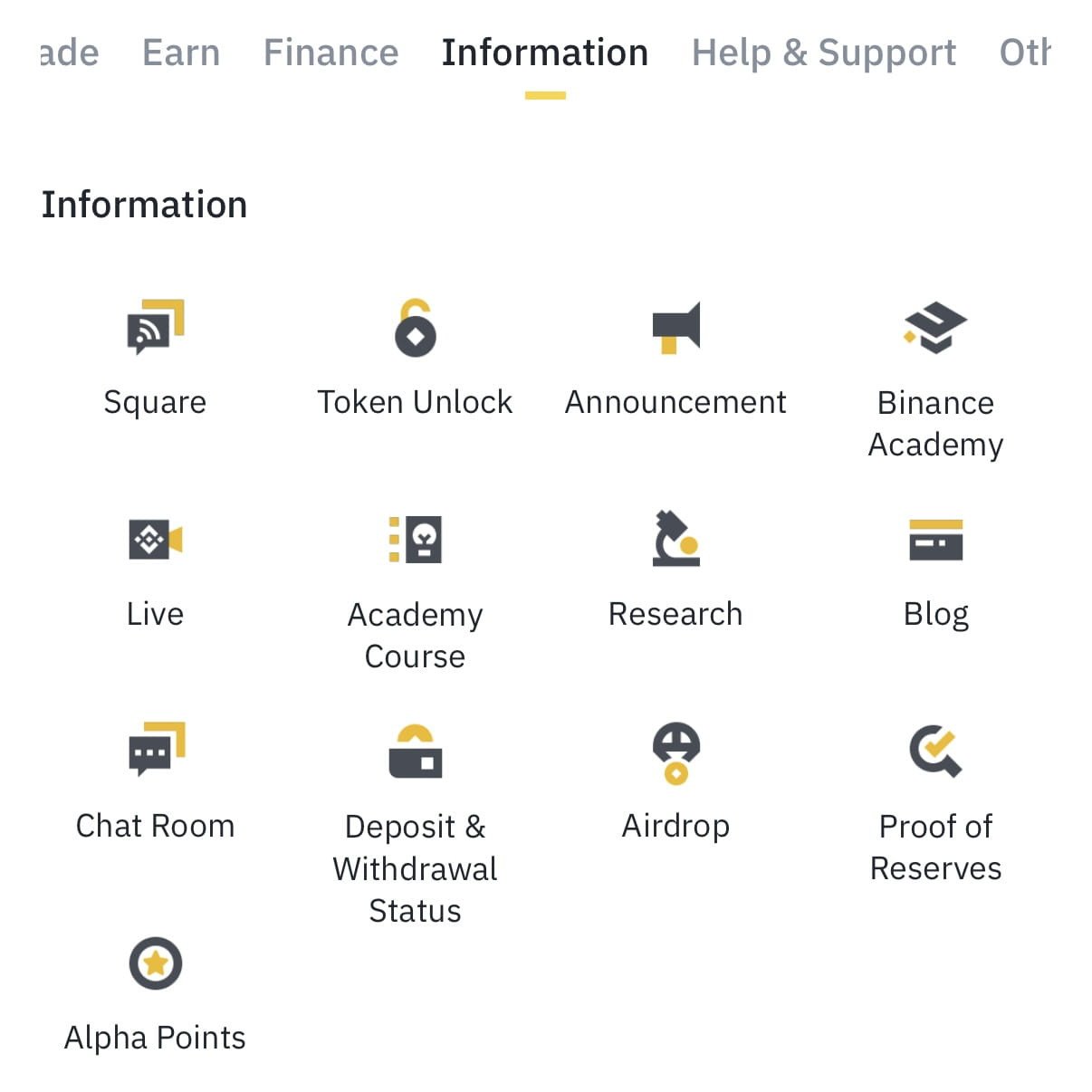Launch Live streaming icon
The image size is (1092, 1092).
pyautogui.click(x=155, y=541)
